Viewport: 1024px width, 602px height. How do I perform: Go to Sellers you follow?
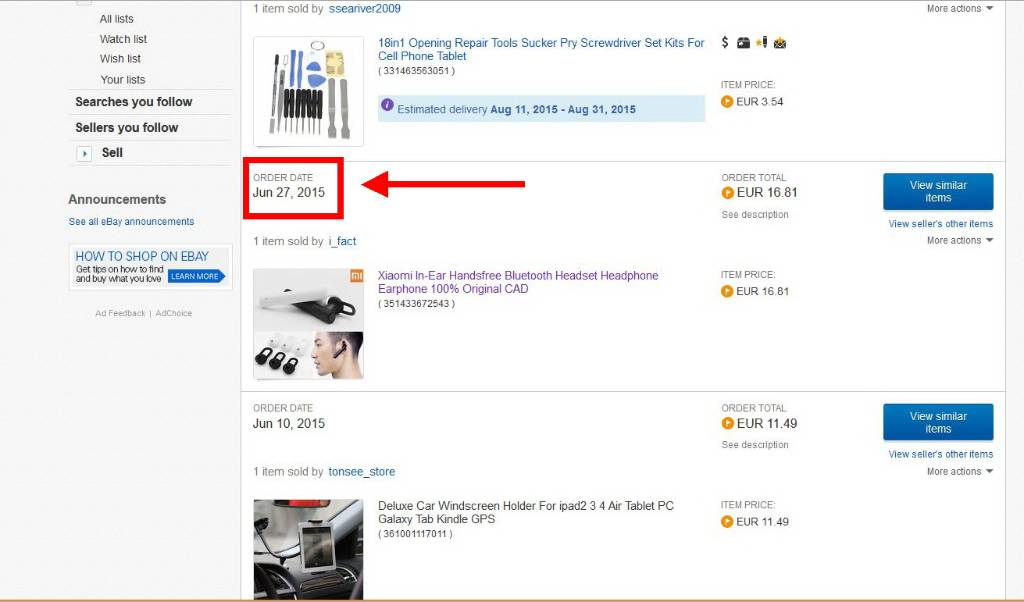(x=127, y=127)
